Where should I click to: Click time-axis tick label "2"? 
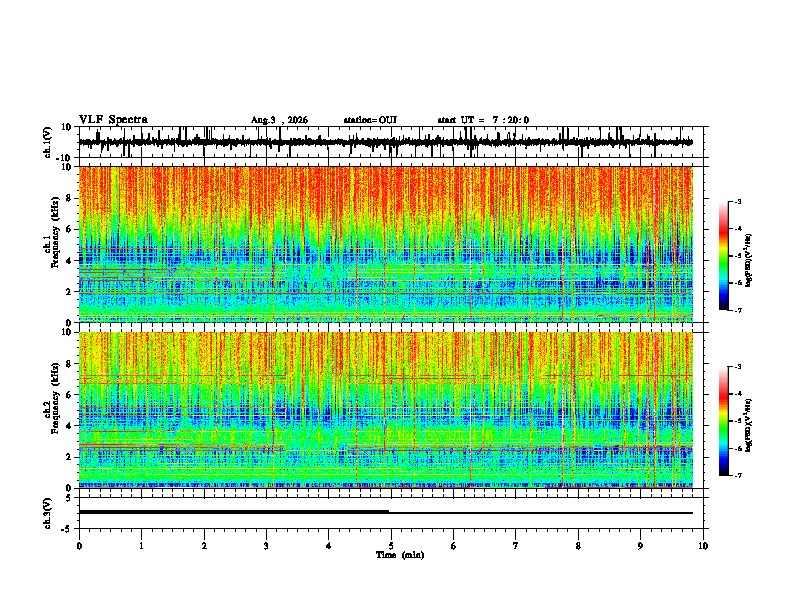click(204, 546)
